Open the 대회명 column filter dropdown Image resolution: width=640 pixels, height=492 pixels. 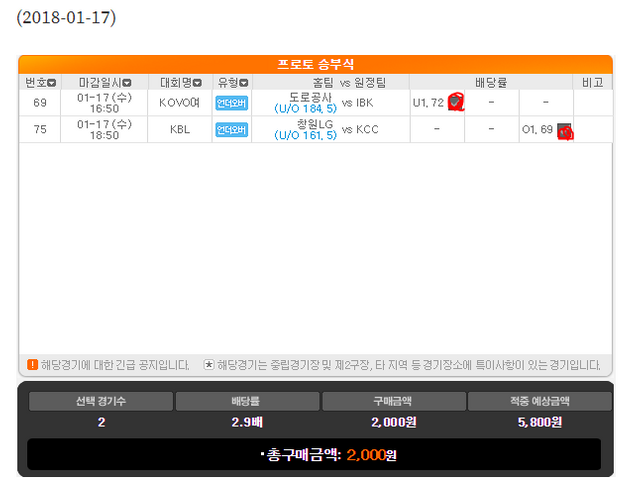(x=197, y=83)
